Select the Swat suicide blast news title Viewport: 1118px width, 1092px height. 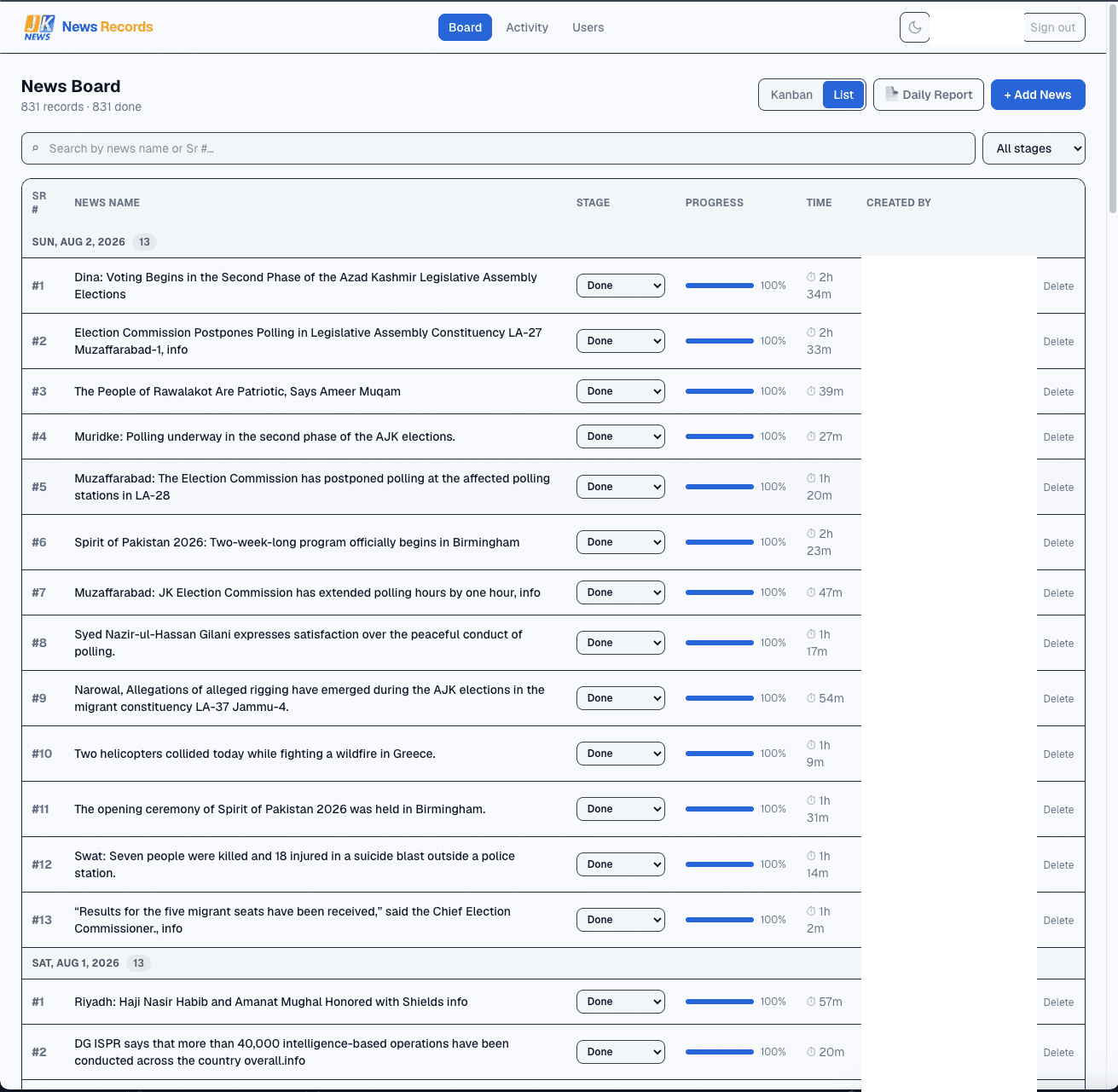tap(294, 864)
